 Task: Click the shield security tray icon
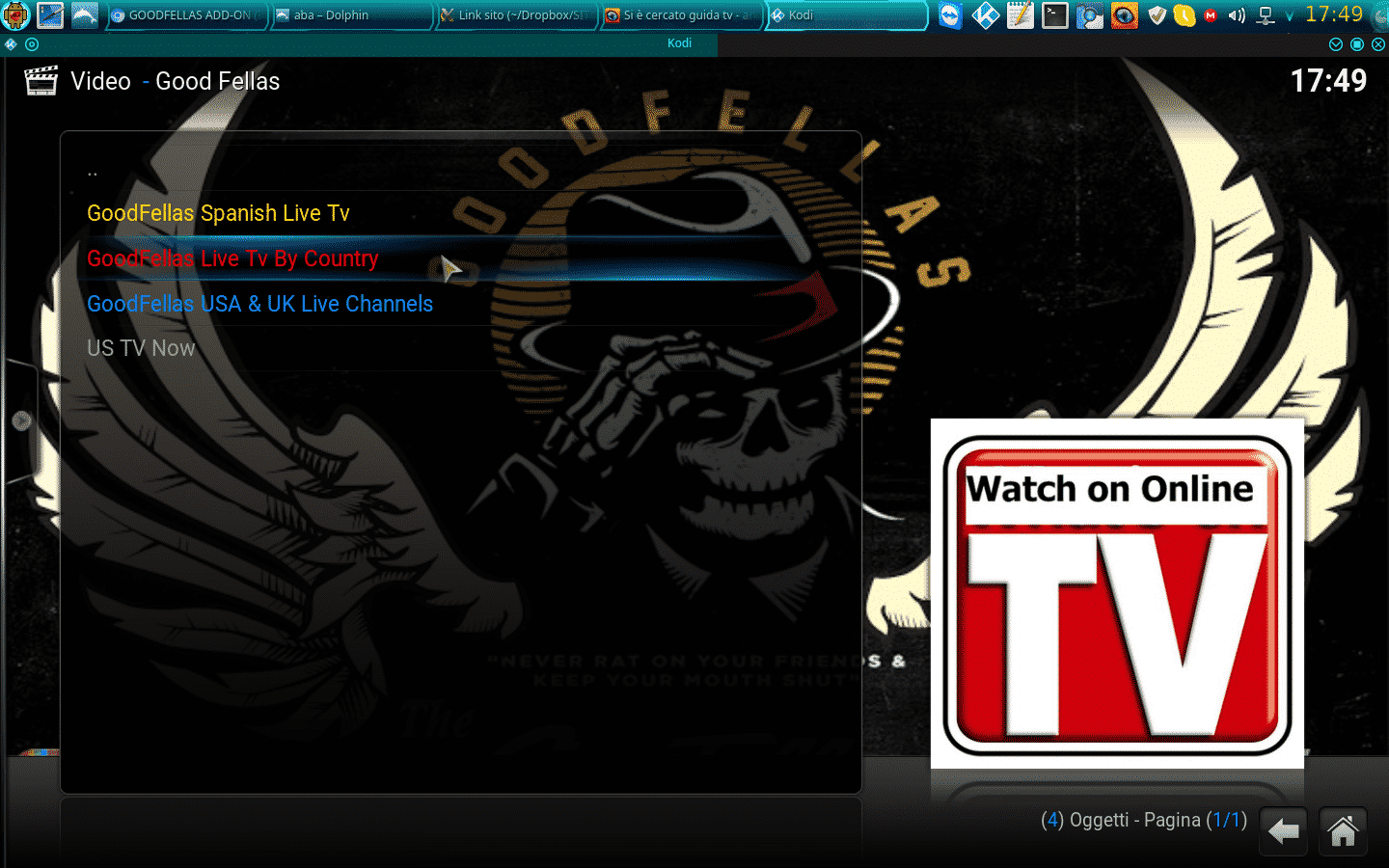pyautogui.click(x=1157, y=15)
